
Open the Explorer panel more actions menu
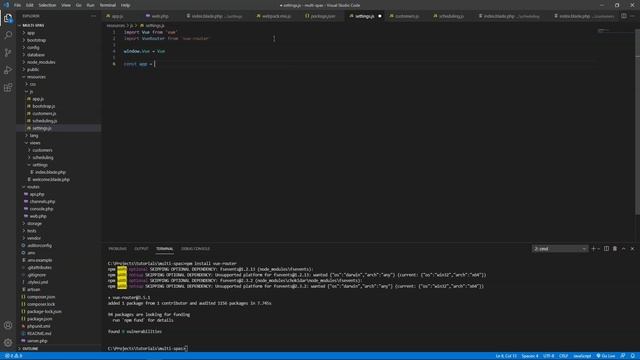click(x=93, y=16)
